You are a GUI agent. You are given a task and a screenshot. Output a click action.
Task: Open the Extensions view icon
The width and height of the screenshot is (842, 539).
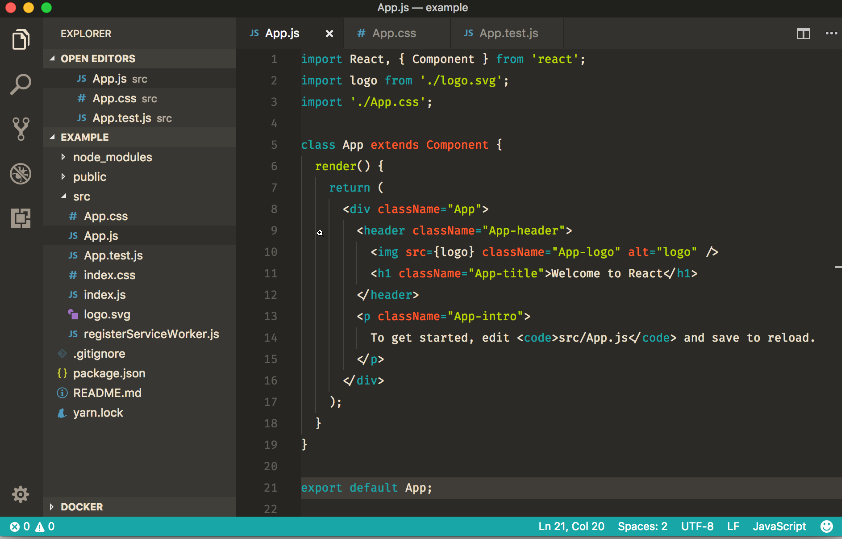(20, 217)
